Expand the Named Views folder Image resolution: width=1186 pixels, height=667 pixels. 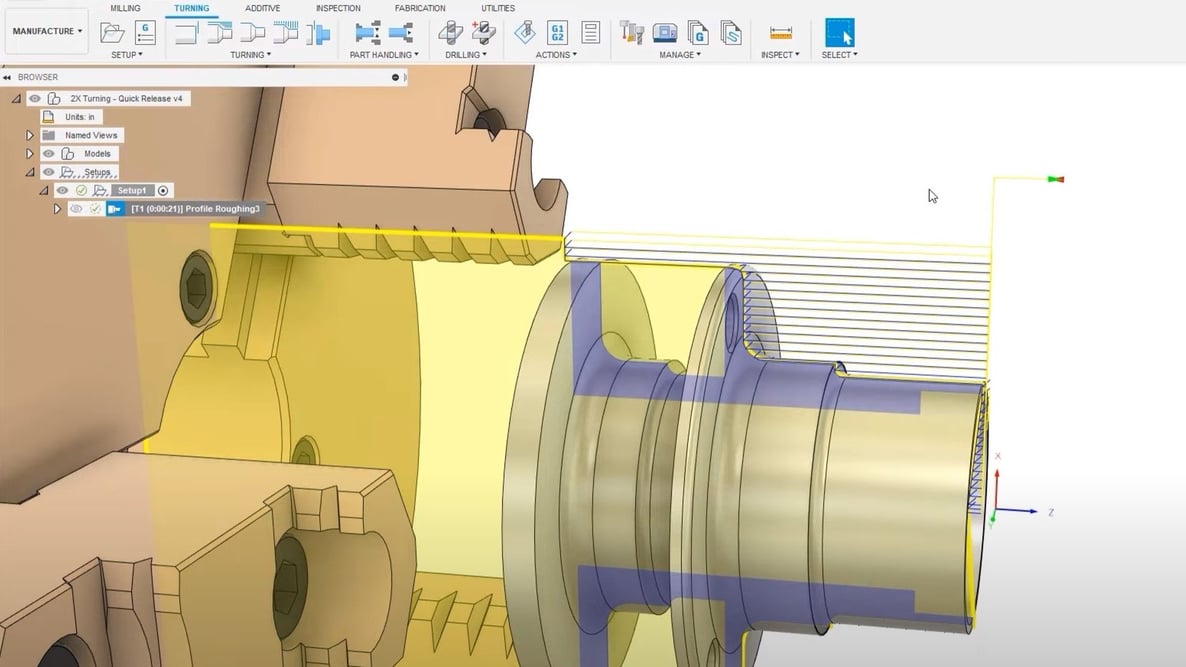pyautogui.click(x=29, y=134)
